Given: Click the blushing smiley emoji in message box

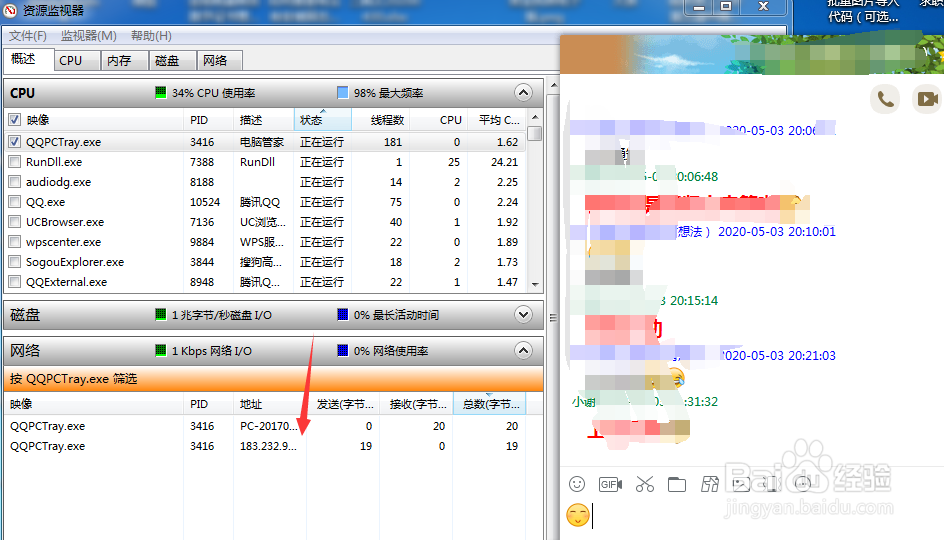Looking at the screenshot, I should pyautogui.click(x=578, y=515).
